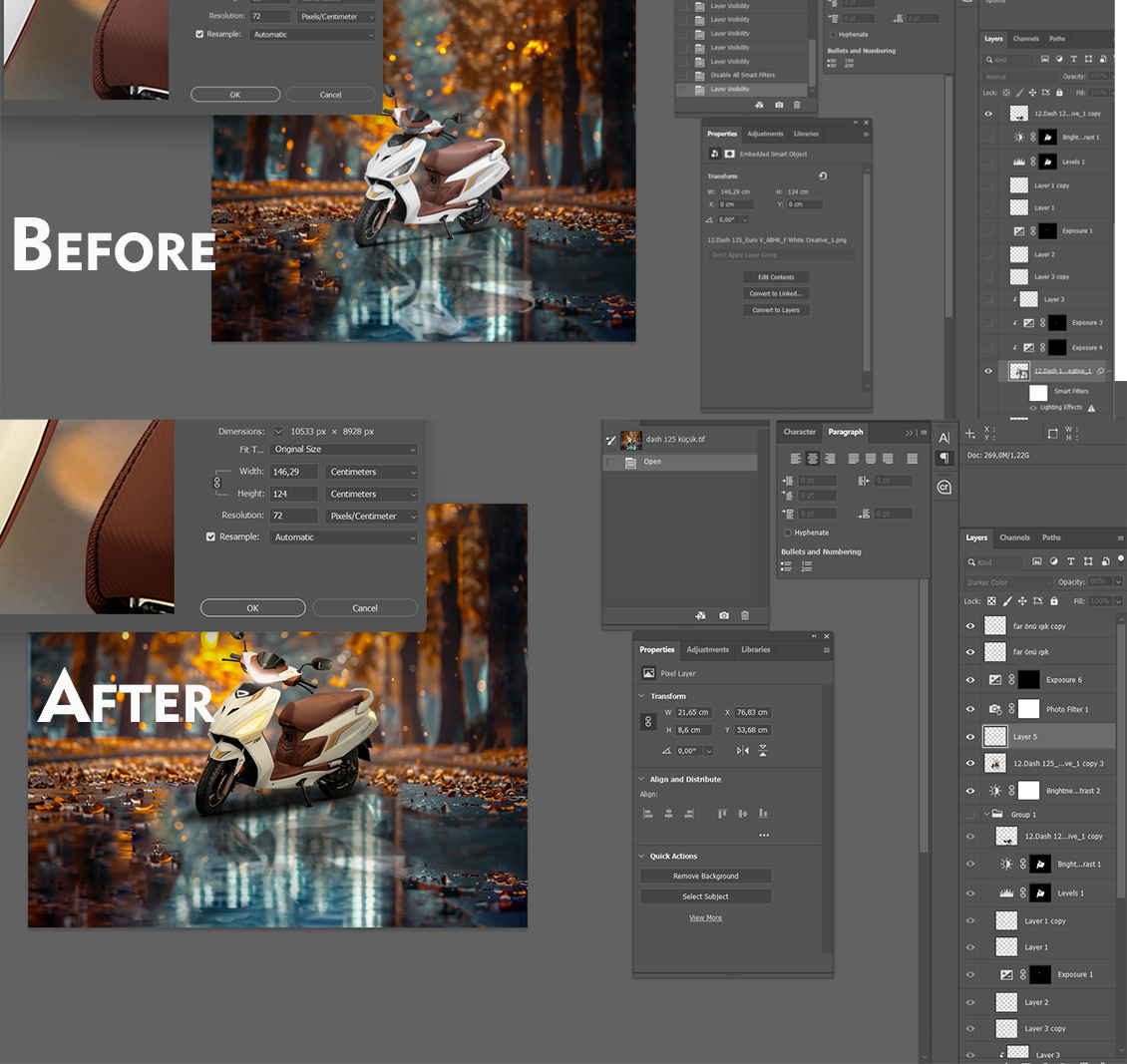
Task: Create snapshot with camera icon below Open state
Action: (724, 615)
